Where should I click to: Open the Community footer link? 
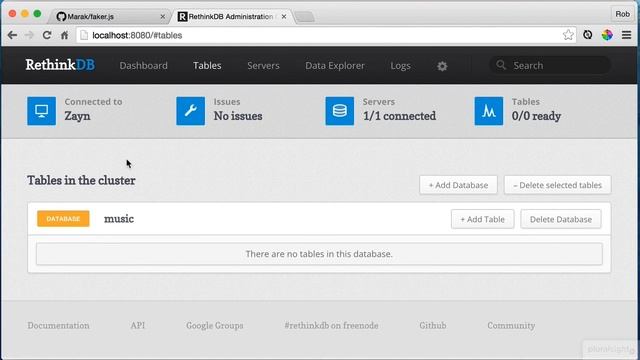pos(511,325)
